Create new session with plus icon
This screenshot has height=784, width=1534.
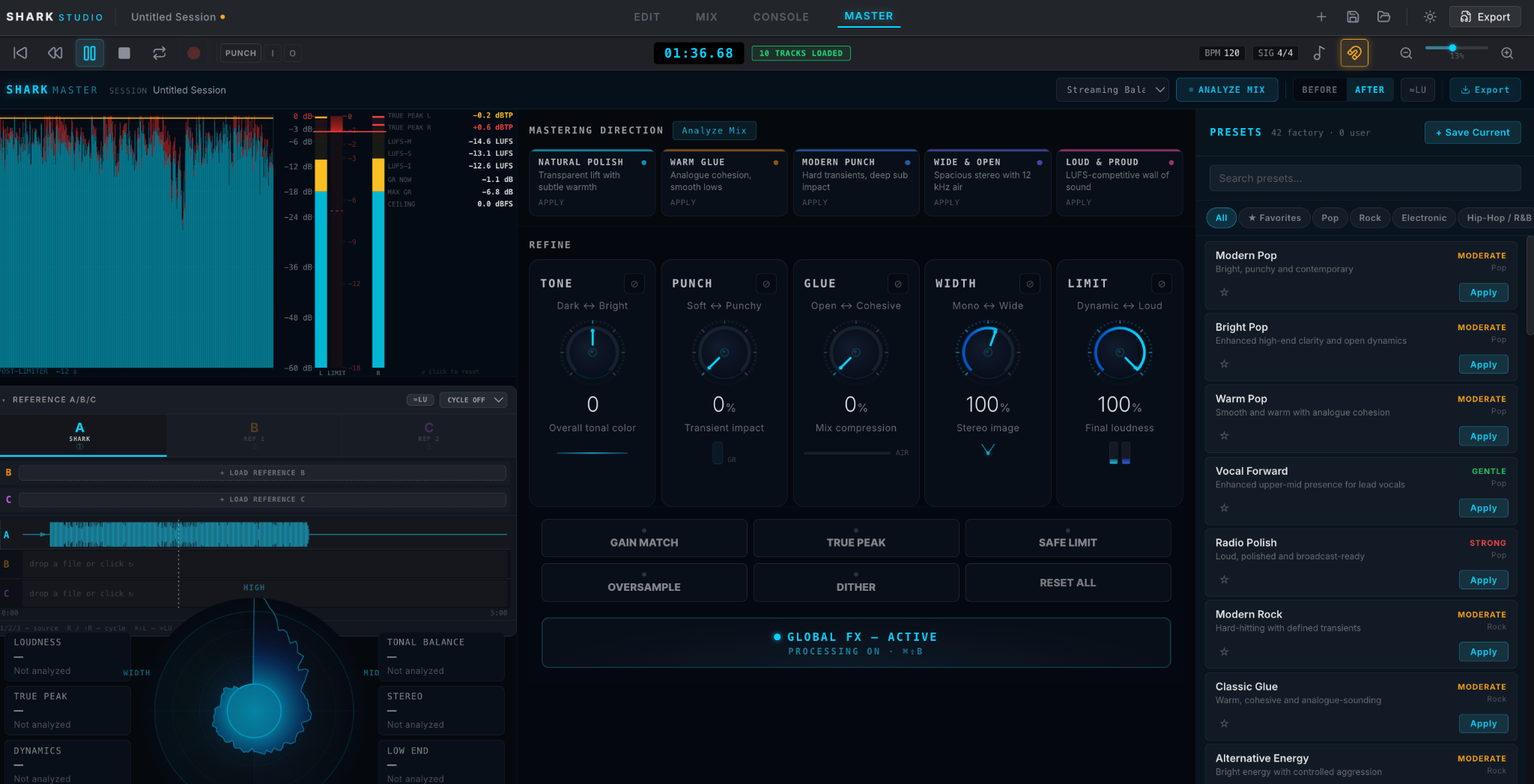coord(1321,16)
